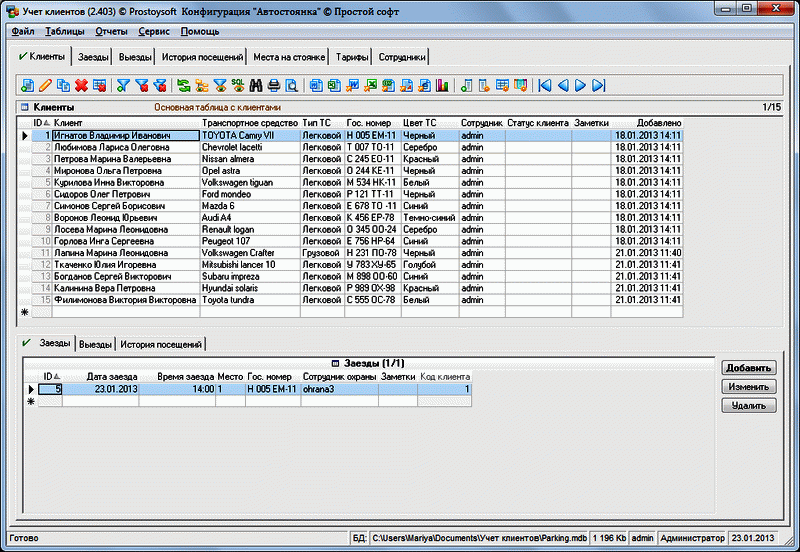Collapse the Заезды (1/1) panel icon

pos(335,363)
